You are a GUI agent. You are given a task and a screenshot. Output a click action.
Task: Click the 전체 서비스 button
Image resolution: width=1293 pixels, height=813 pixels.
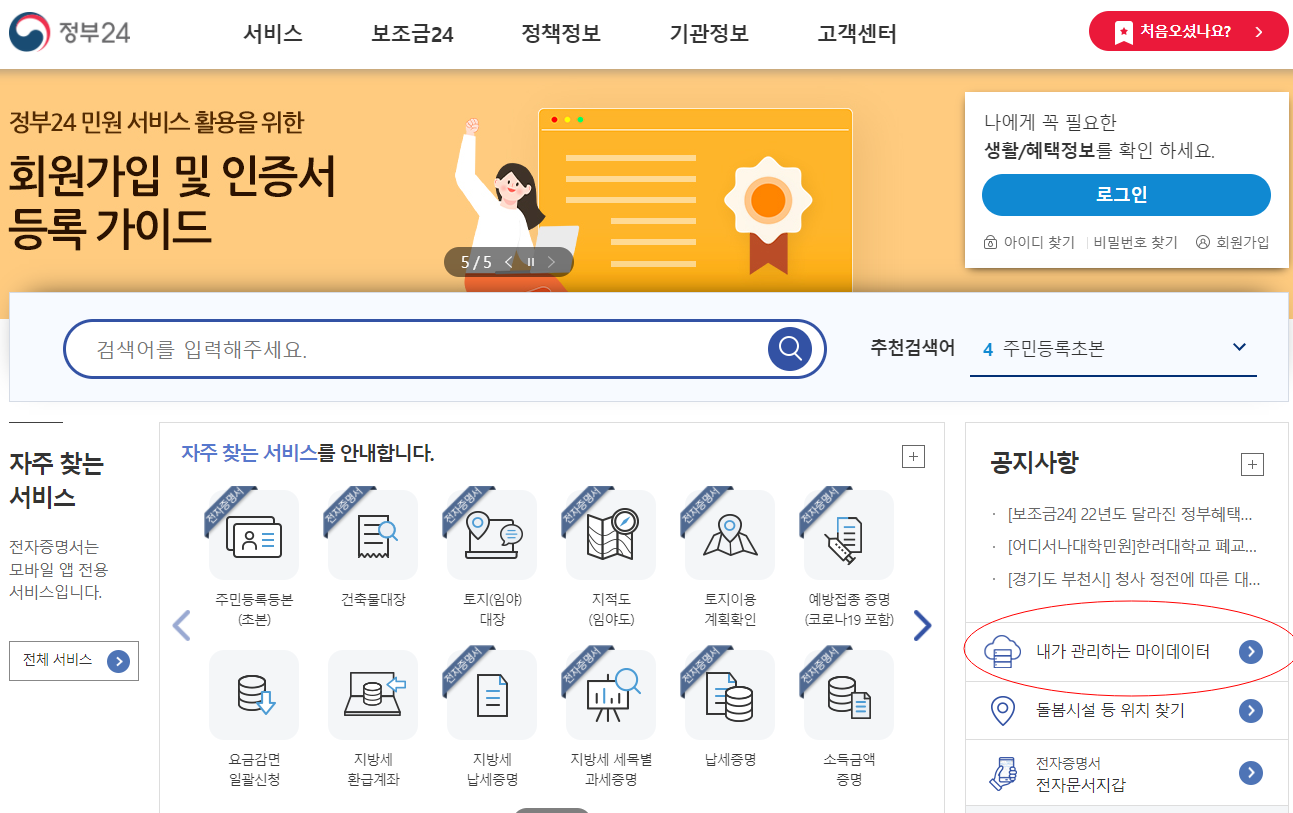pos(74,661)
